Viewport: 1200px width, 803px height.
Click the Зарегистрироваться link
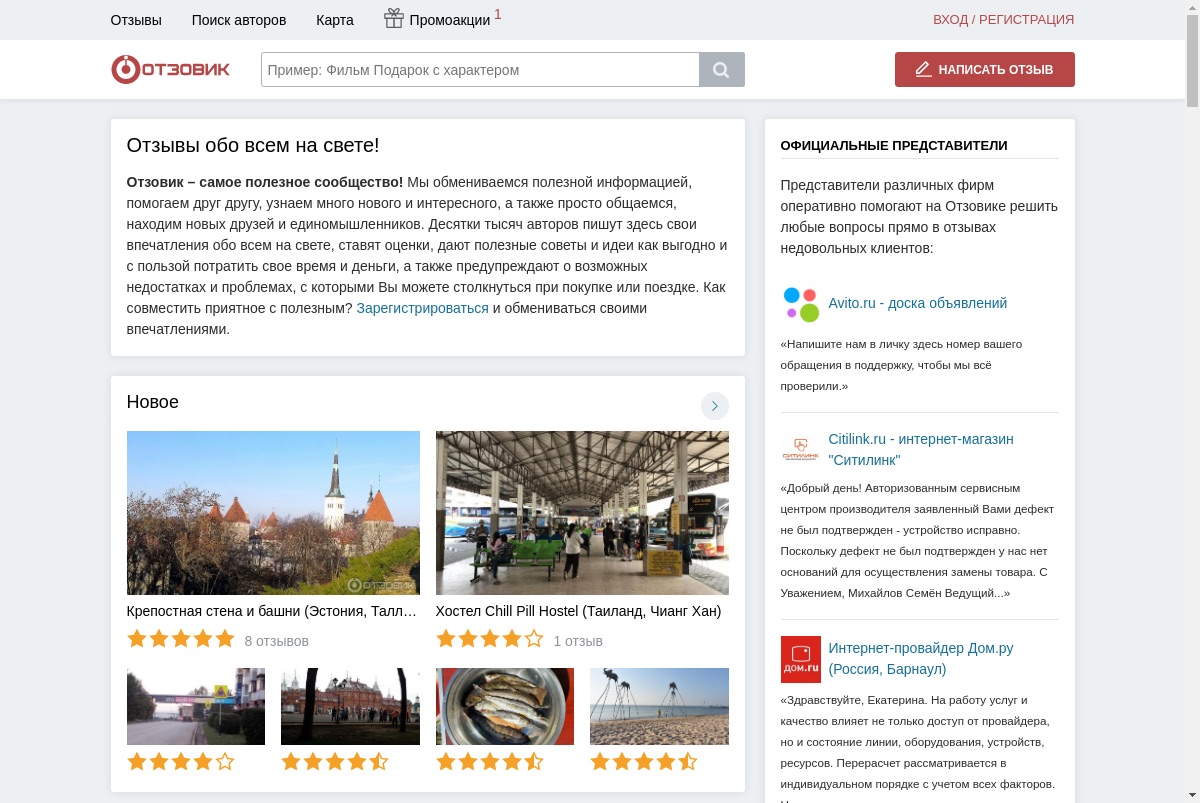coord(423,308)
